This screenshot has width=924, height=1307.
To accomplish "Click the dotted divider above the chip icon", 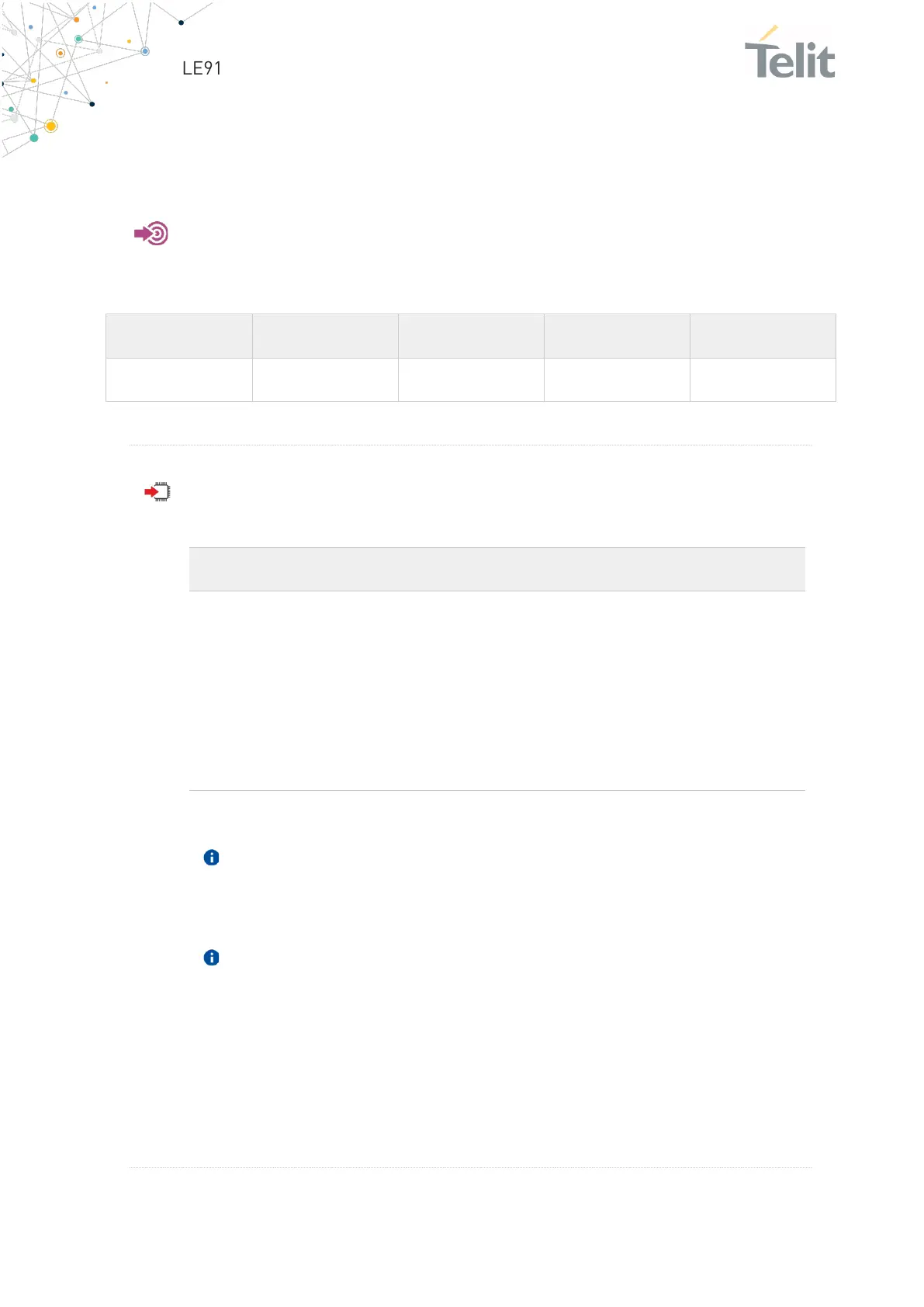I will tap(470, 445).
